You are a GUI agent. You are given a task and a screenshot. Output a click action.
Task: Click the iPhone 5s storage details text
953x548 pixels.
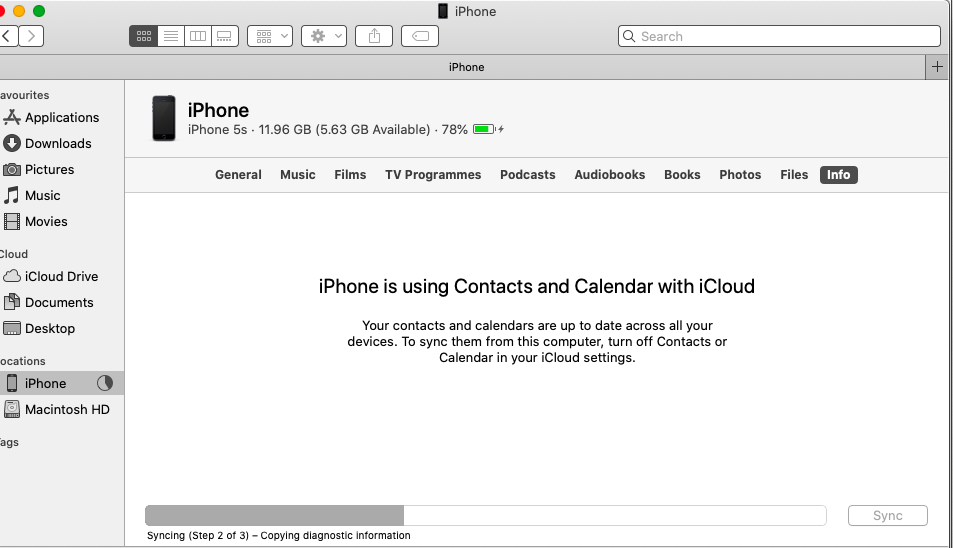(x=328, y=129)
